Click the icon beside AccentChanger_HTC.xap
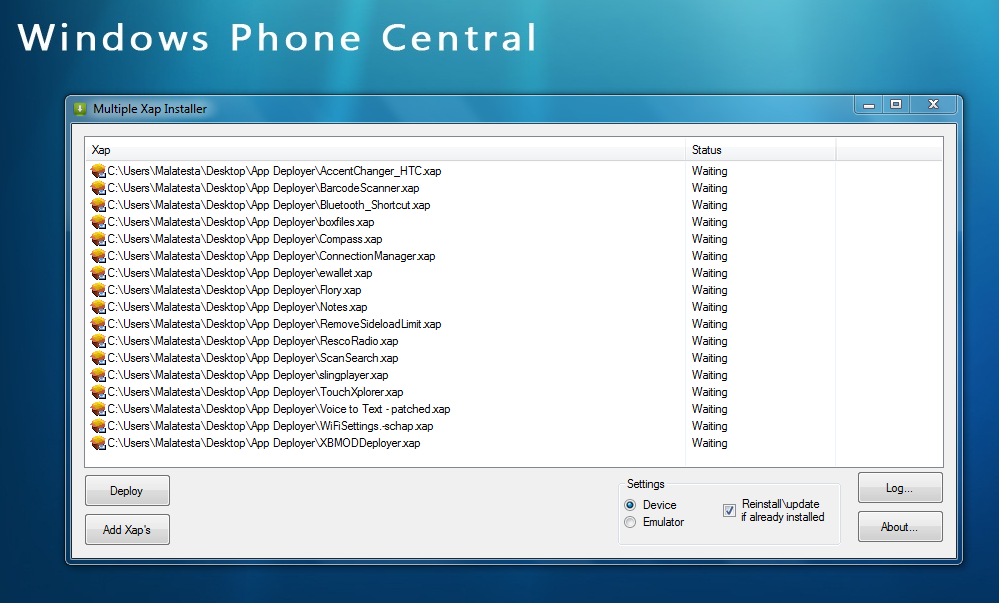This screenshot has height=603, width=999. [98, 171]
